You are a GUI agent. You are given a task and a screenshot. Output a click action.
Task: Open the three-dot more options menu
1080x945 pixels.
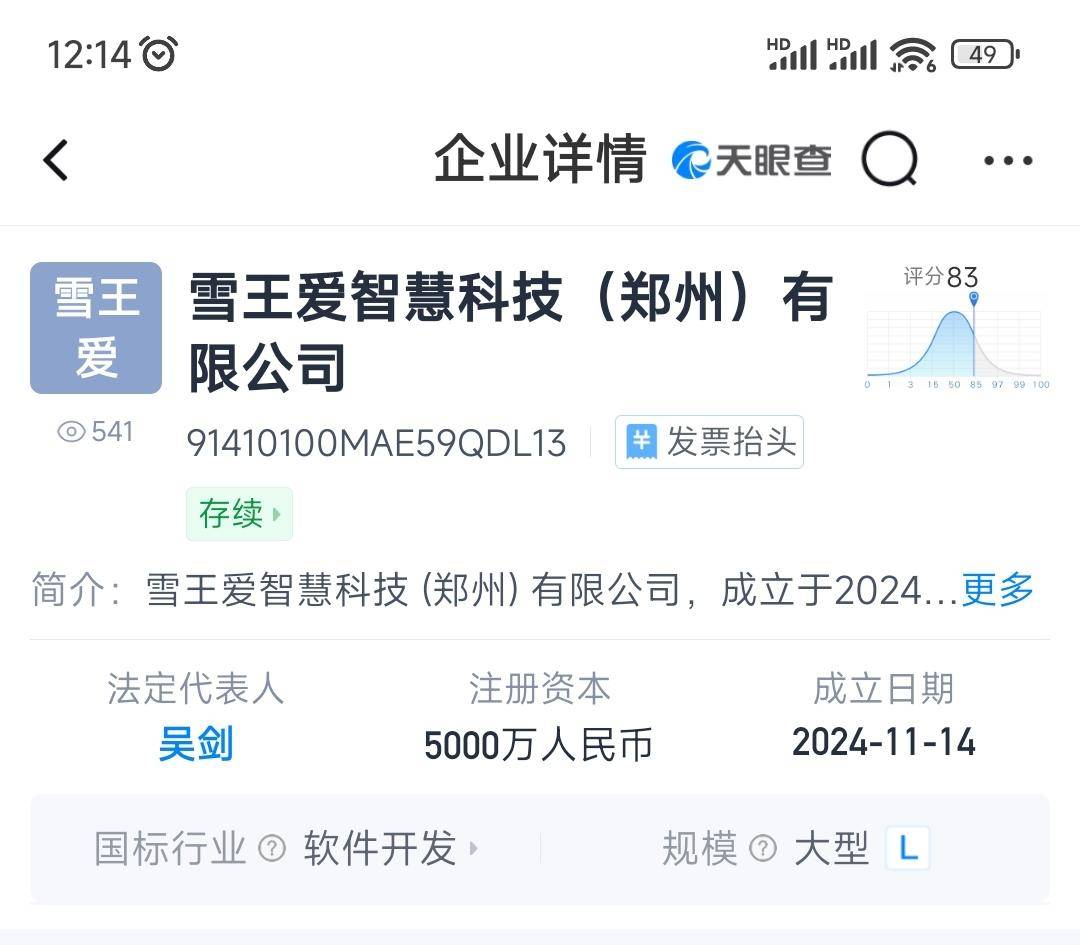(1008, 161)
